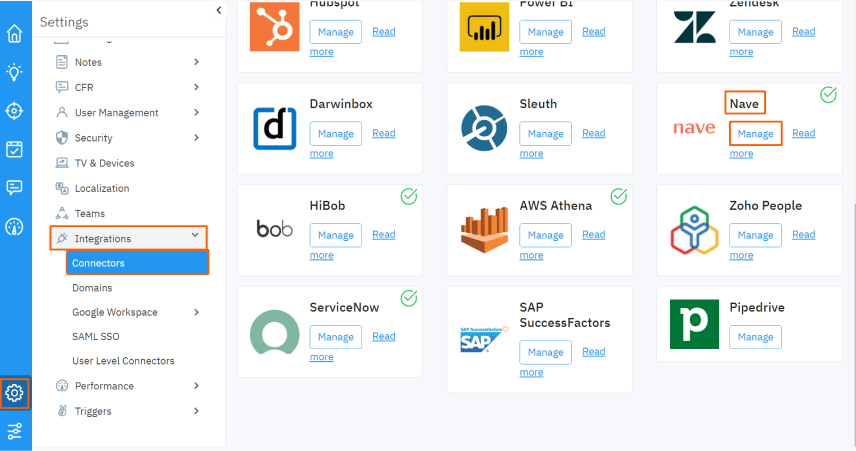Click the AWS Athena connected checkmark

pos(619,196)
